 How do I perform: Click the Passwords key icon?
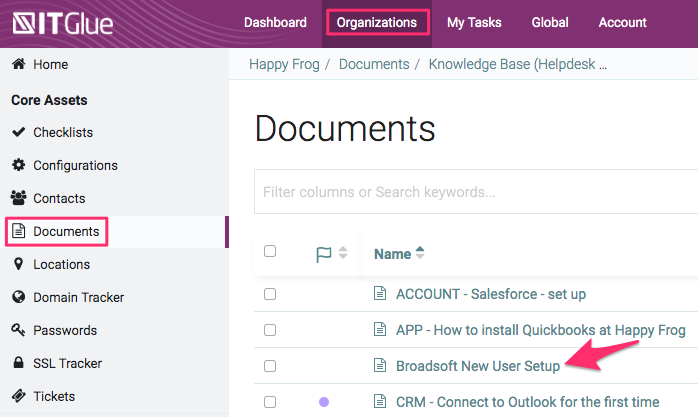(x=18, y=330)
